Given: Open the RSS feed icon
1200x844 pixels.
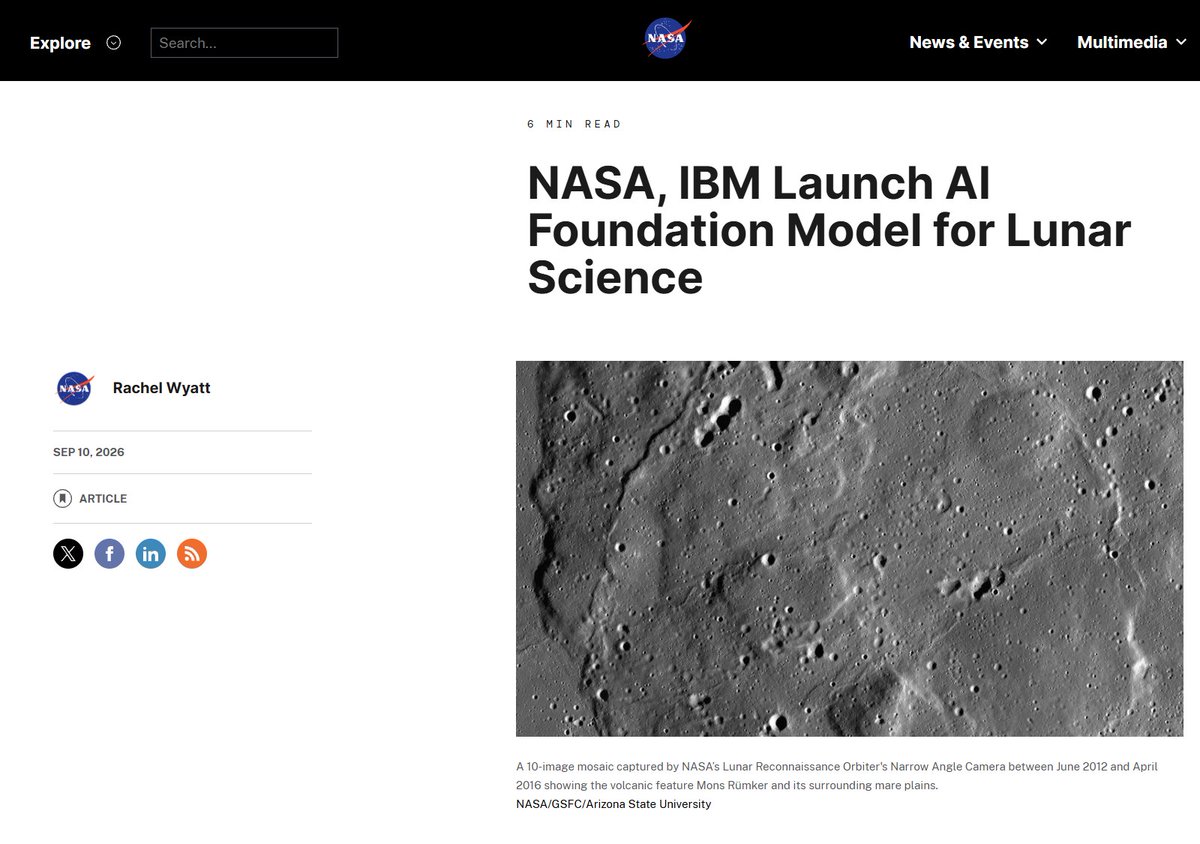Looking at the screenshot, I should pyautogui.click(x=192, y=553).
